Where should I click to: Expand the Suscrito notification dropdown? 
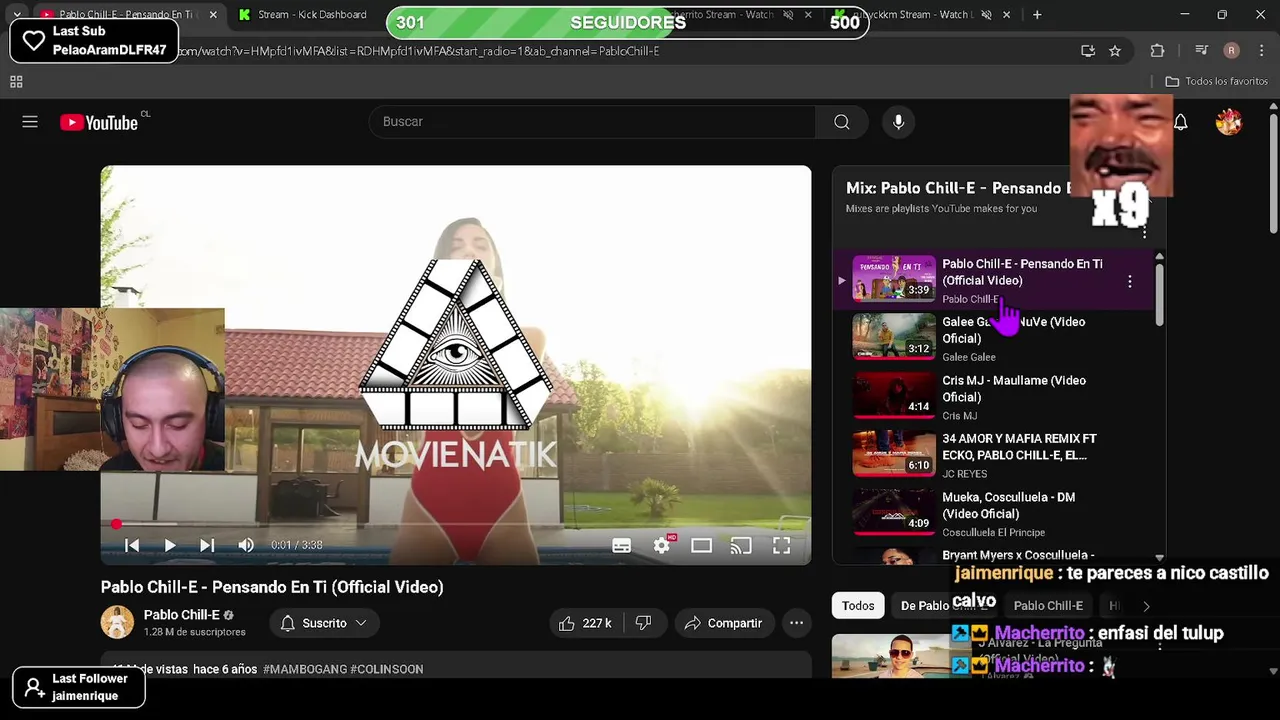coord(323,623)
